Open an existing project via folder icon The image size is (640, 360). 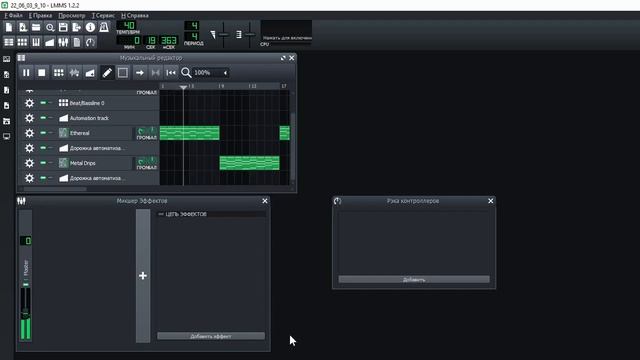click(36, 27)
